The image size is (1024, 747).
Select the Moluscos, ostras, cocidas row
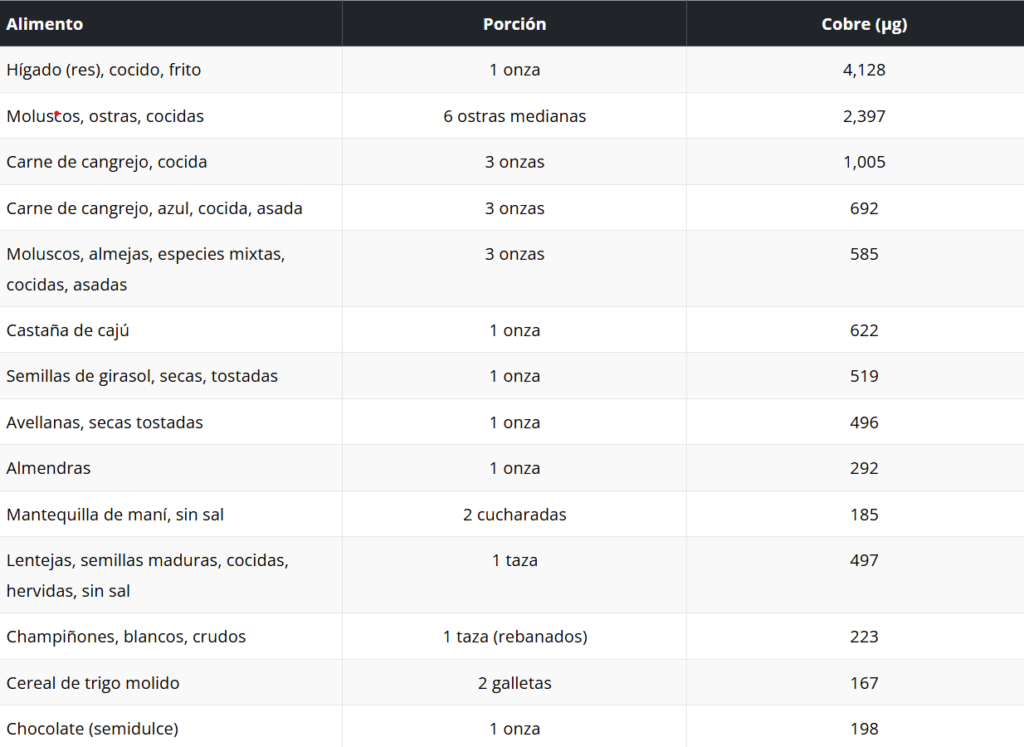(512, 116)
